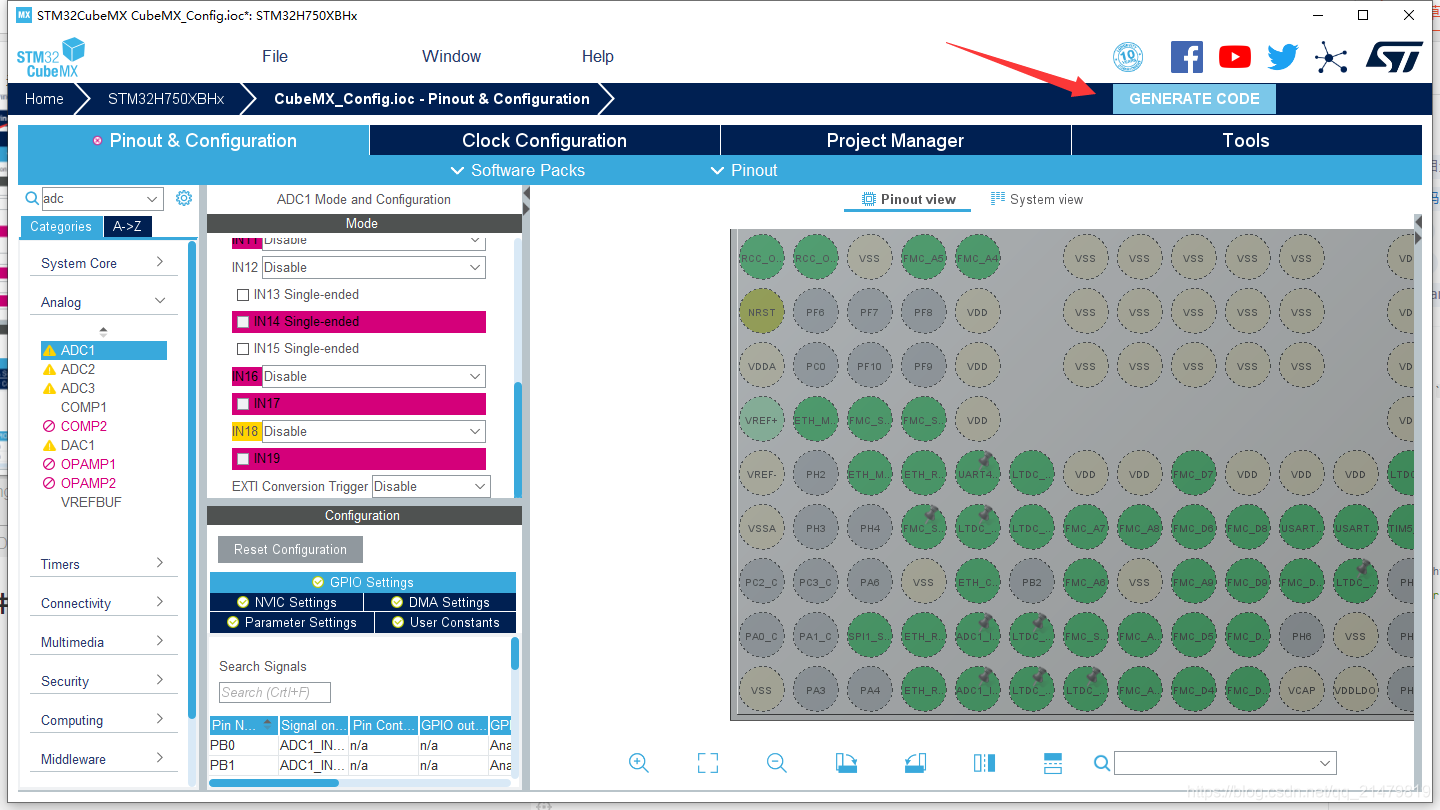Rotate chip clockwise icon
The image size is (1440, 810).
point(846,763)
